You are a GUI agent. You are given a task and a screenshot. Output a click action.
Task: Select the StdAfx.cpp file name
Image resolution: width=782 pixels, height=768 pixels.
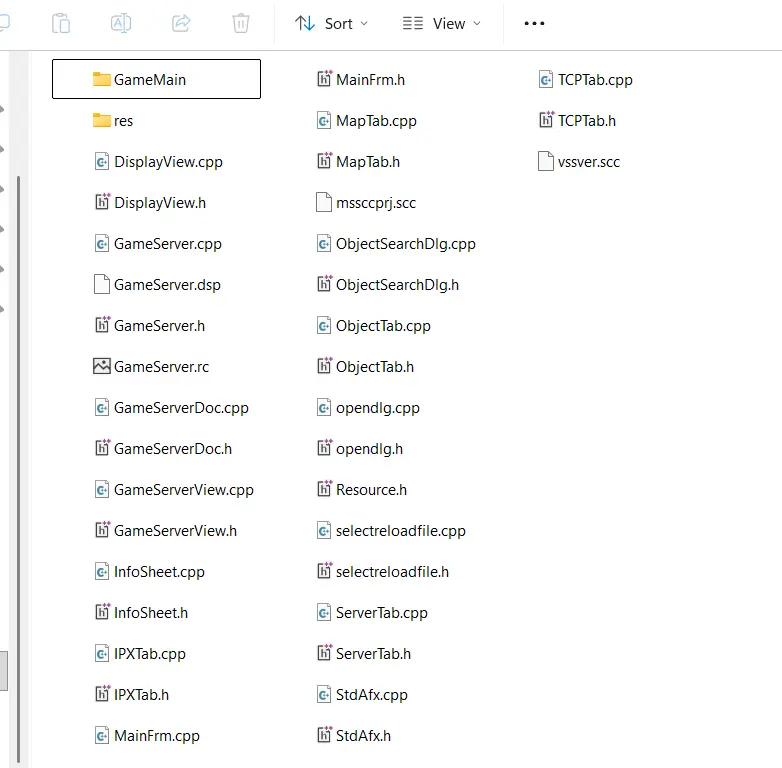click(372, 695)
